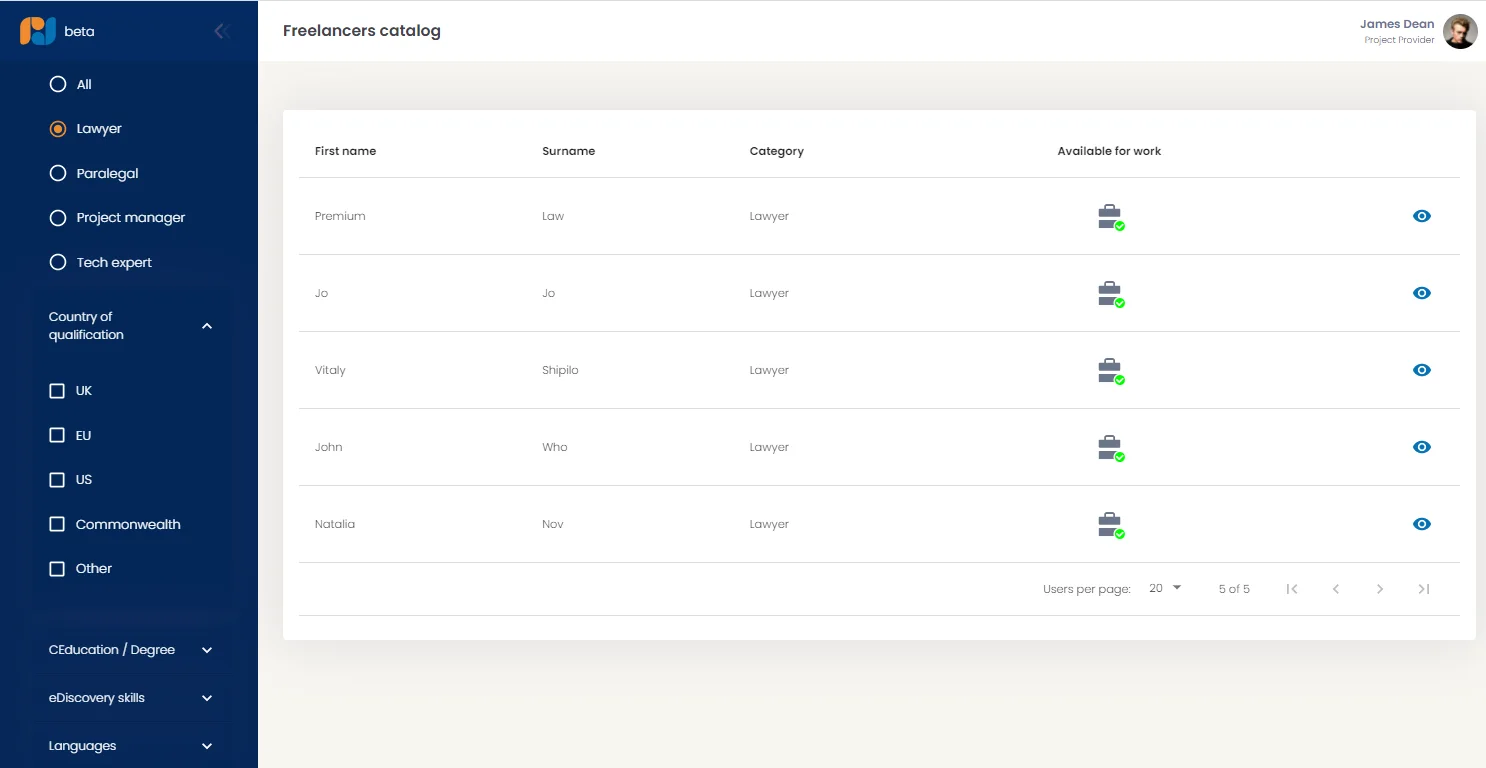Click the app logo next to beta

(x=38, y=31)
